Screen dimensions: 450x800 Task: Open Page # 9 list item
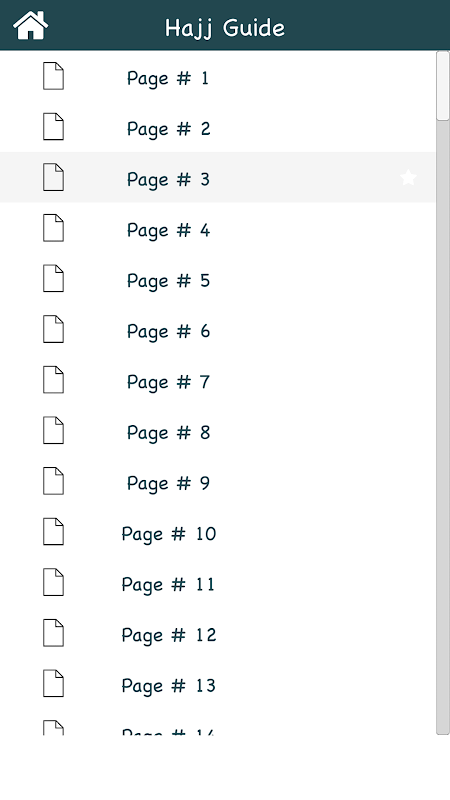coord(217,481)
